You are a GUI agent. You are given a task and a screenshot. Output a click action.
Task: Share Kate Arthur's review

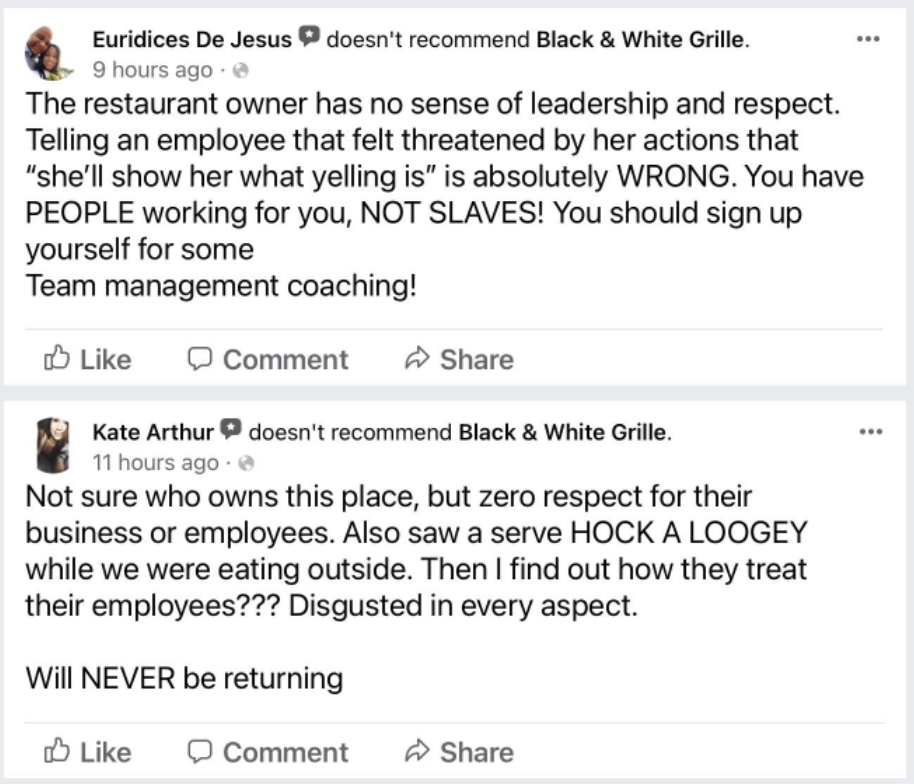(459, 752)
